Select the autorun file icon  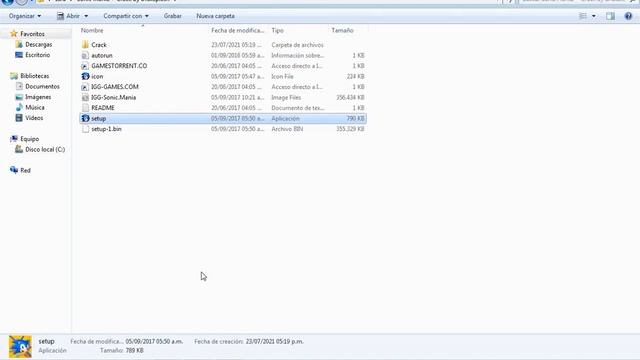click(85, 56)
